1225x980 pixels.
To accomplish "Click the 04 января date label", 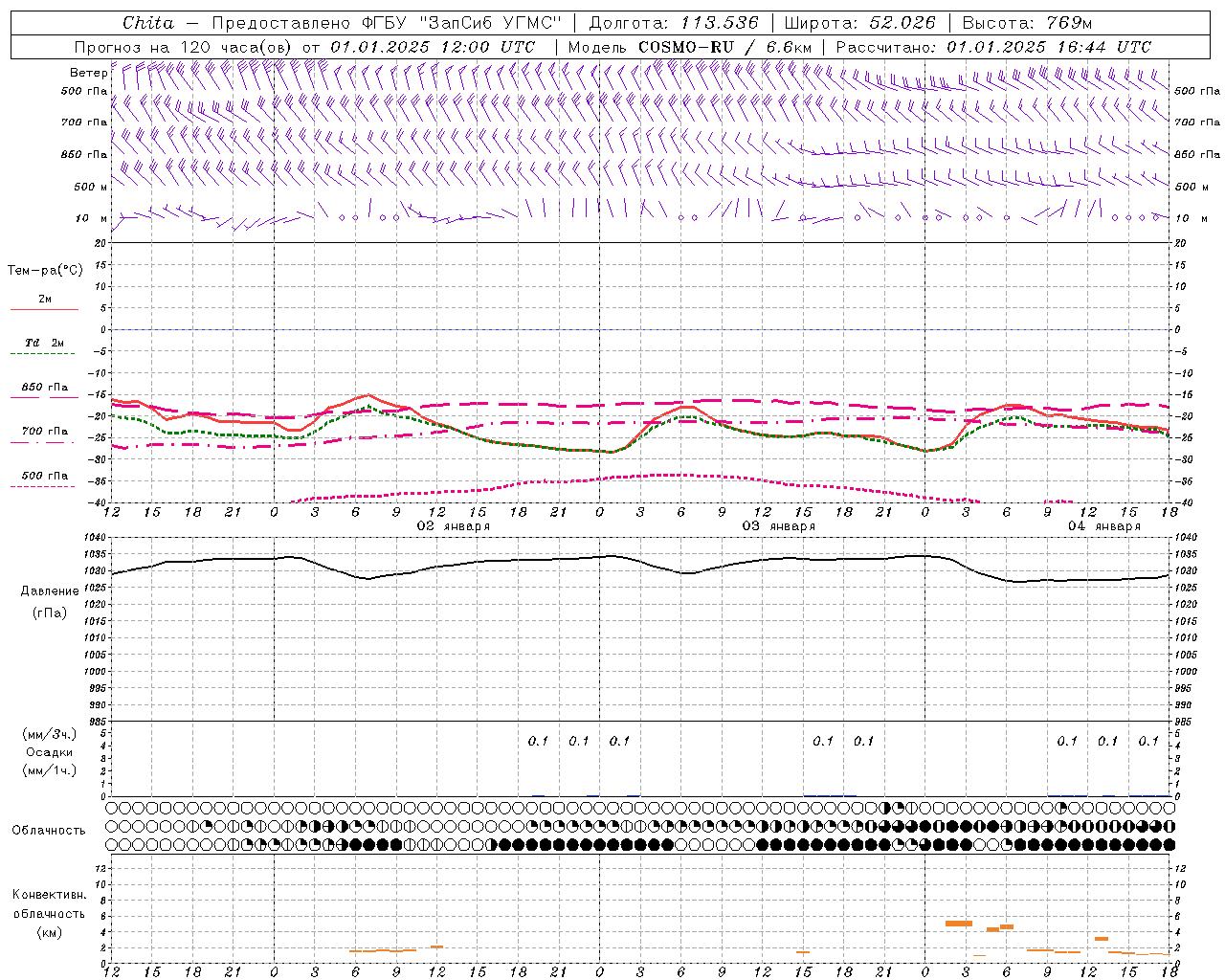I will (1104, 526).
